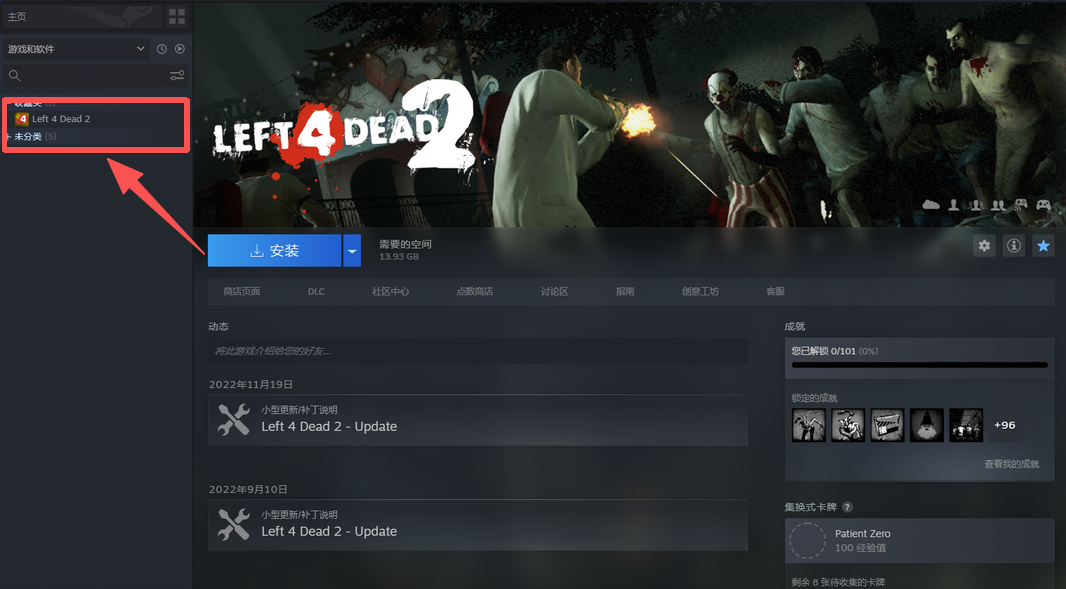Image resolution: width=1066 pixels, height=589 pixels.
Task: Open game info circle button
Action: 1014,246
